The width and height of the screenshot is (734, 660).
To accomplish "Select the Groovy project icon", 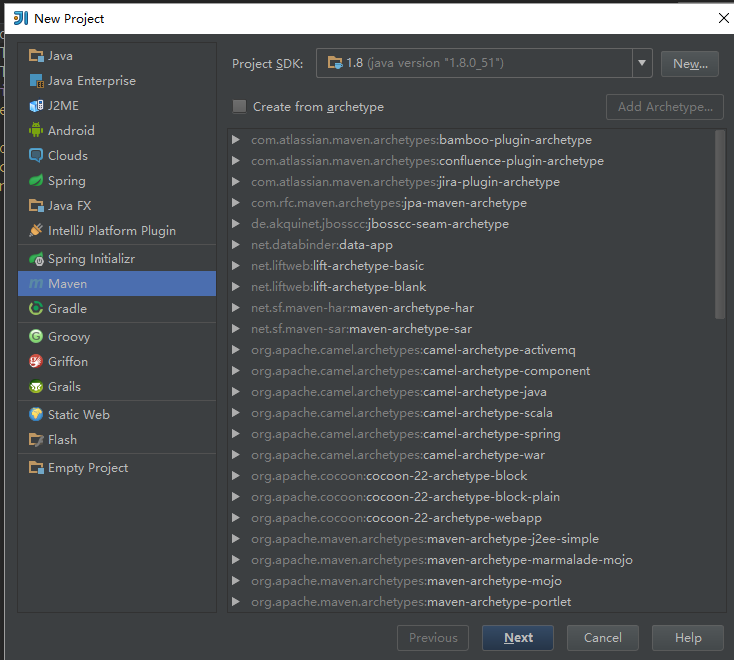I will point(36,336).
